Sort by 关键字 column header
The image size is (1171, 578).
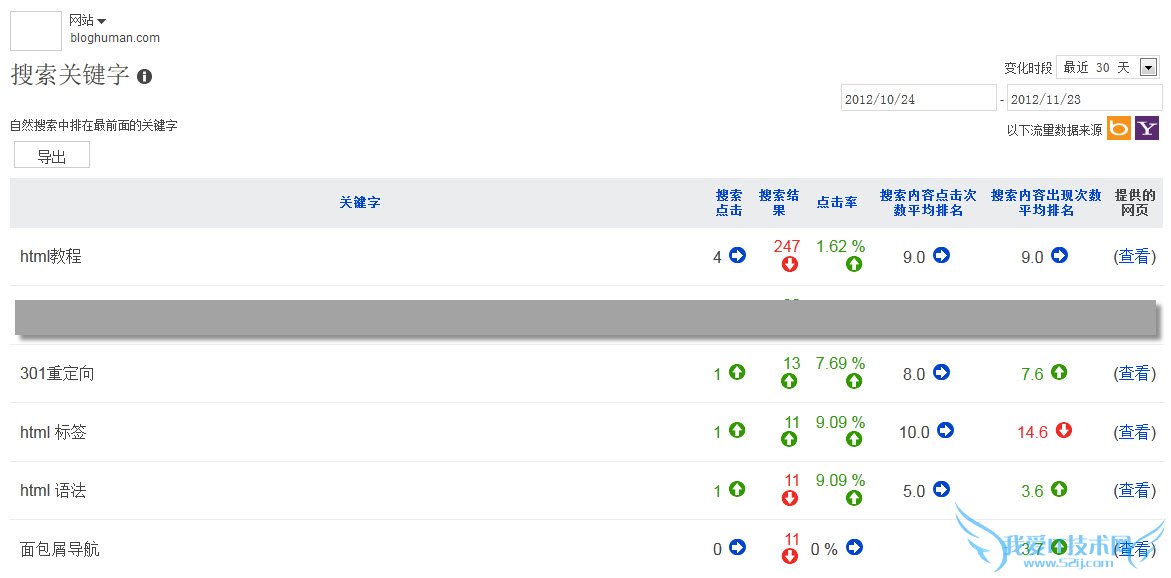point(360,202)
